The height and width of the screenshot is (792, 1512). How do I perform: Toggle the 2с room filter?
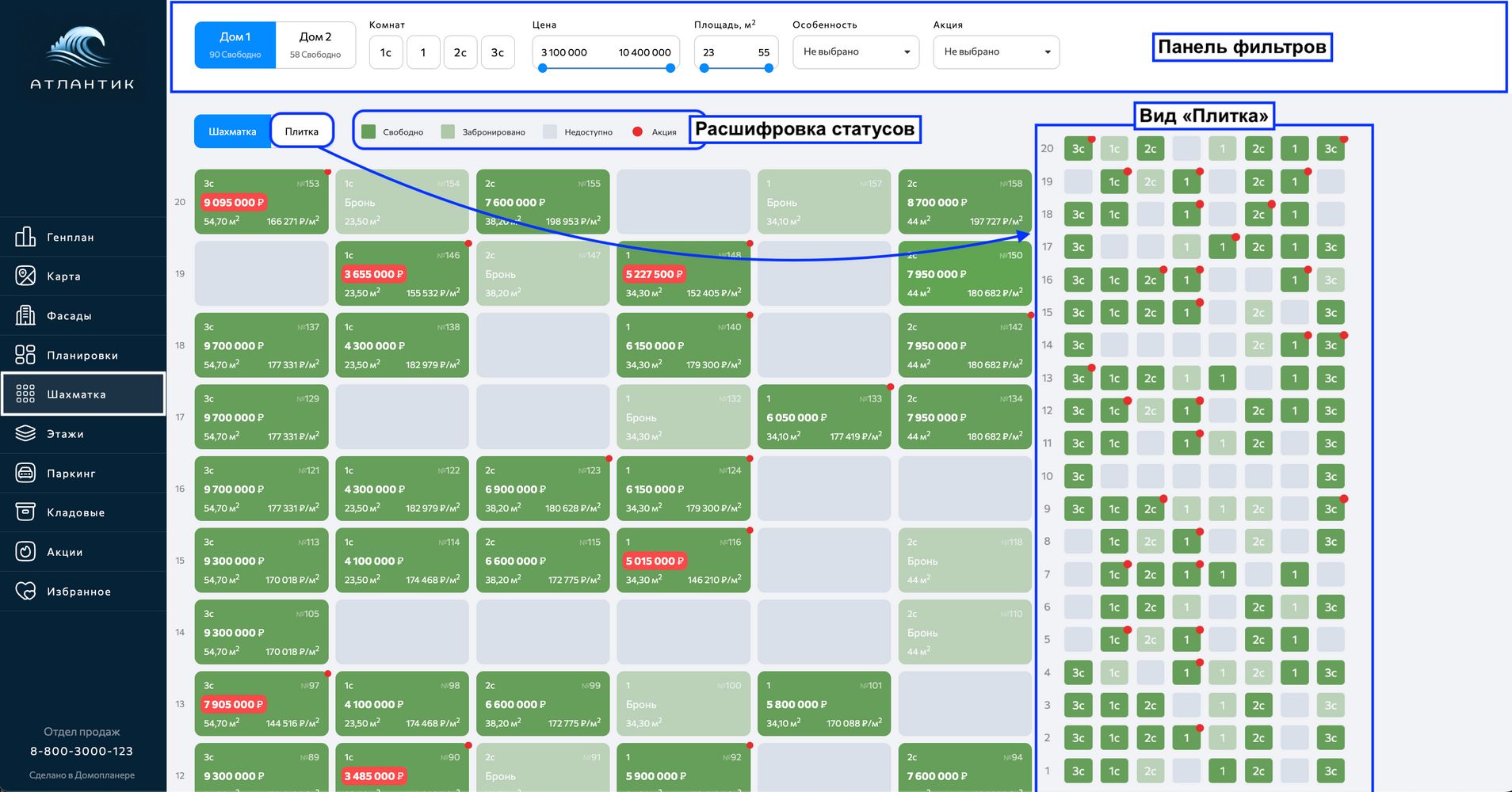(460, 52)
